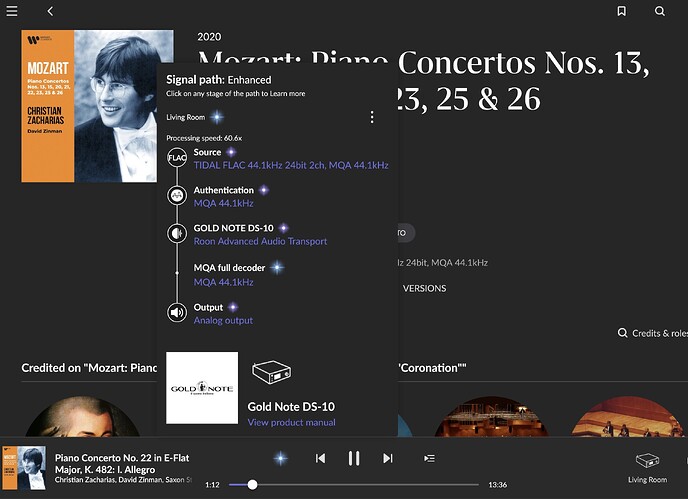The image size is (688, 499).
Task: Open signal path star in playback bar
Action: click(x=280, y=459)
